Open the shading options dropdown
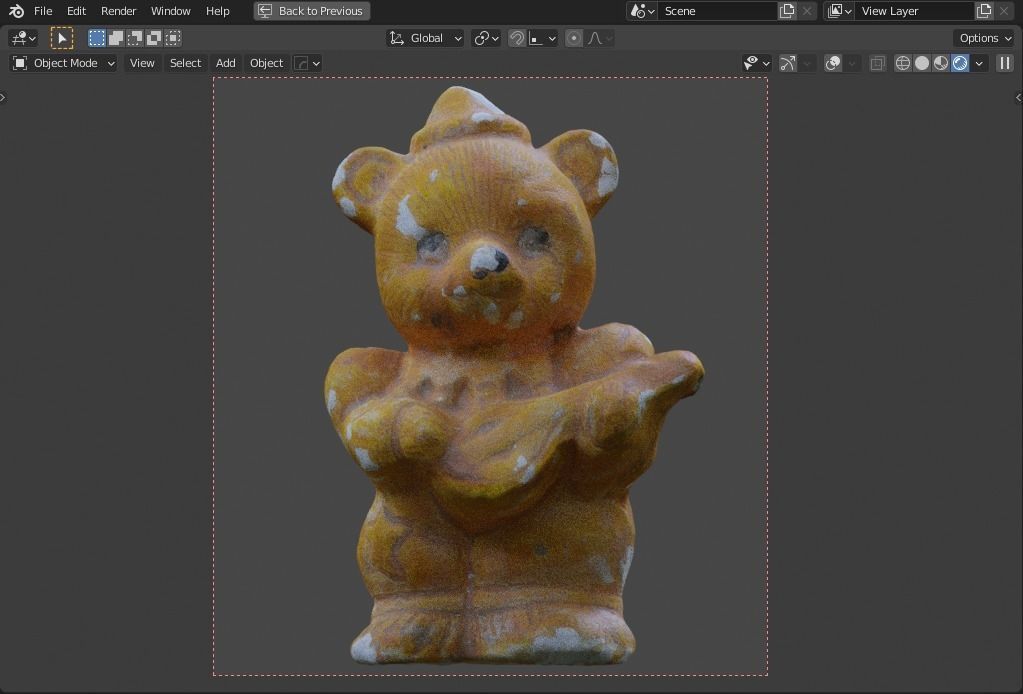The height and width of the screenshot is (694, 1023). 979,63
